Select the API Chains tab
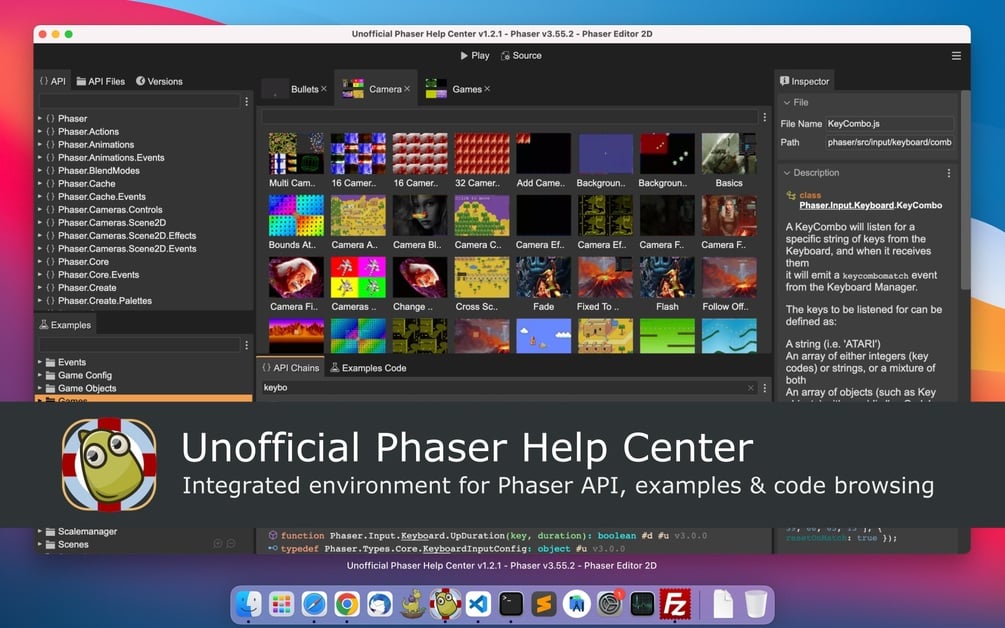This screenshot has width=1005, height=628. (290, 368)
